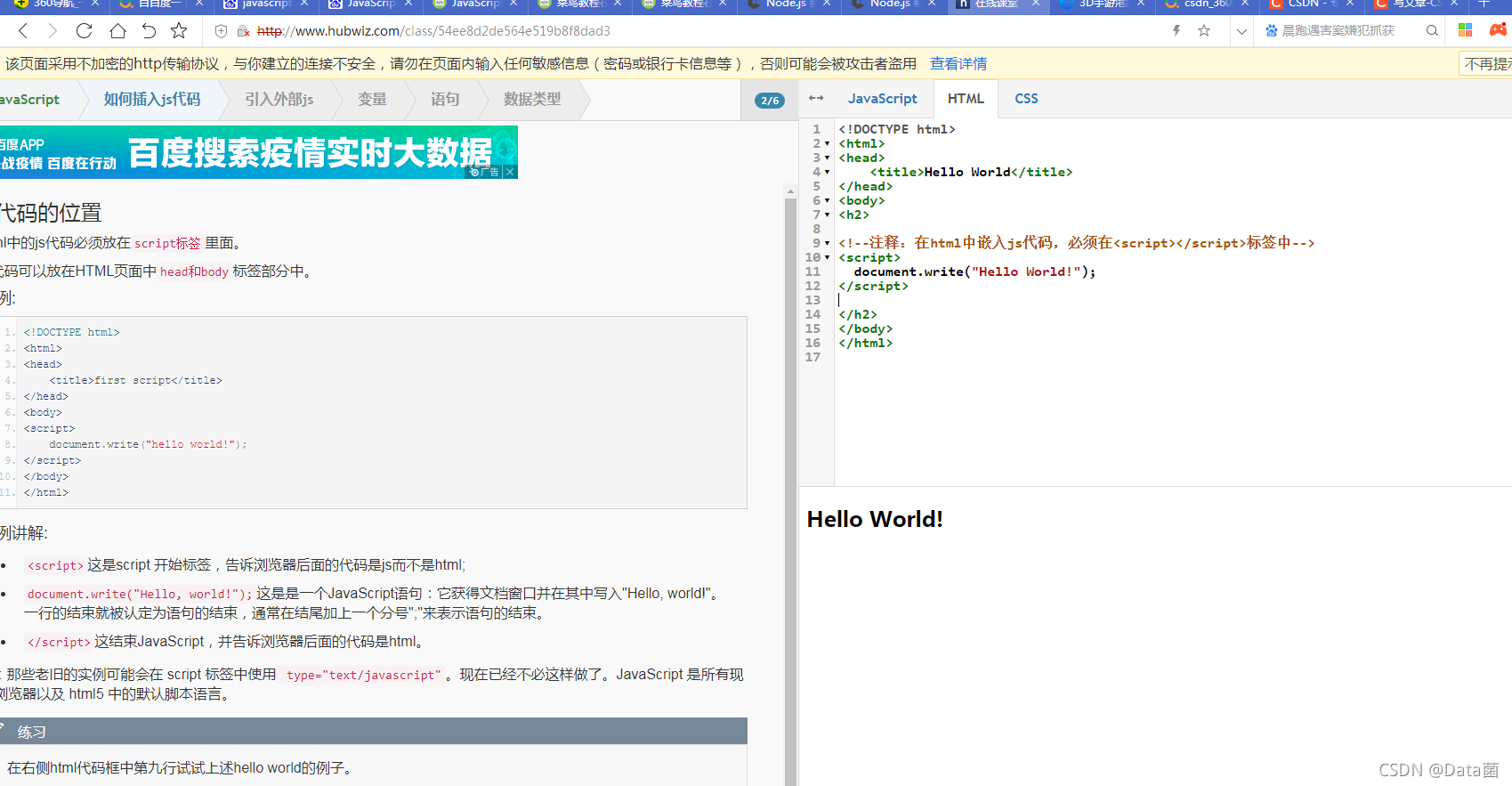
Task: Click the document.write line in editor
Action: pyautogui.click(x=974, y=271)
